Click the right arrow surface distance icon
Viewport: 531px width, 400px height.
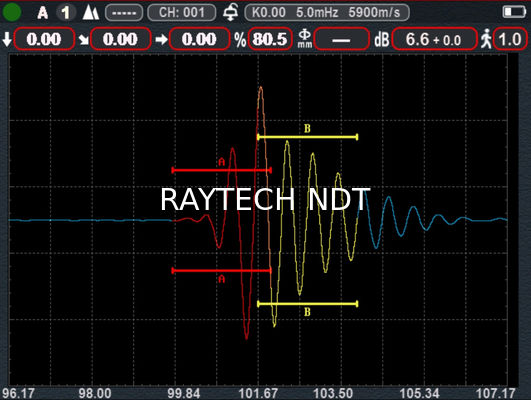click(162, 40)
